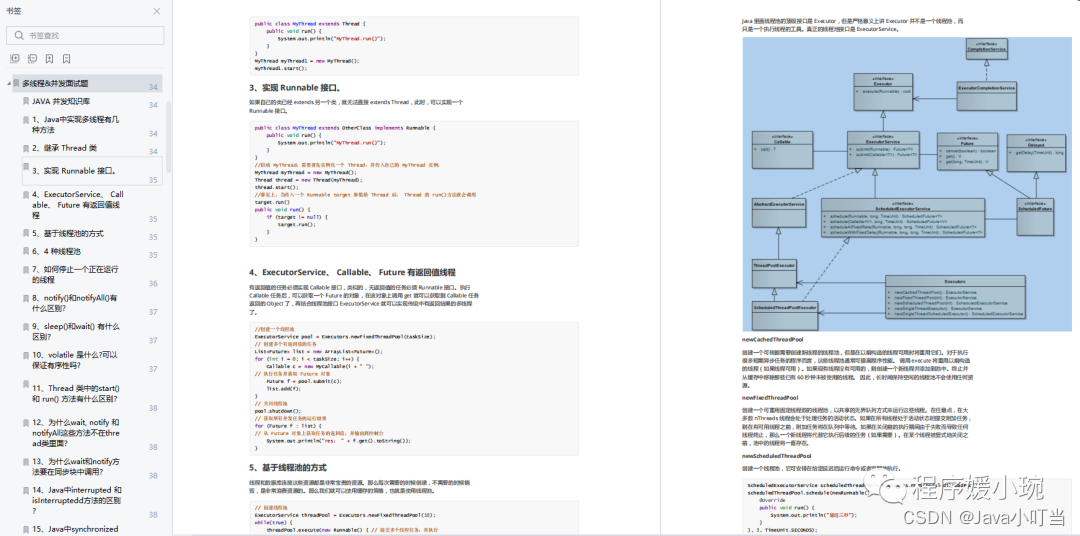The image size is (1080, 536).
Task: Open bookmark 14、Java中interrupted 和isInterrupted
Action: pyautogui.click(x=76, y=500)
